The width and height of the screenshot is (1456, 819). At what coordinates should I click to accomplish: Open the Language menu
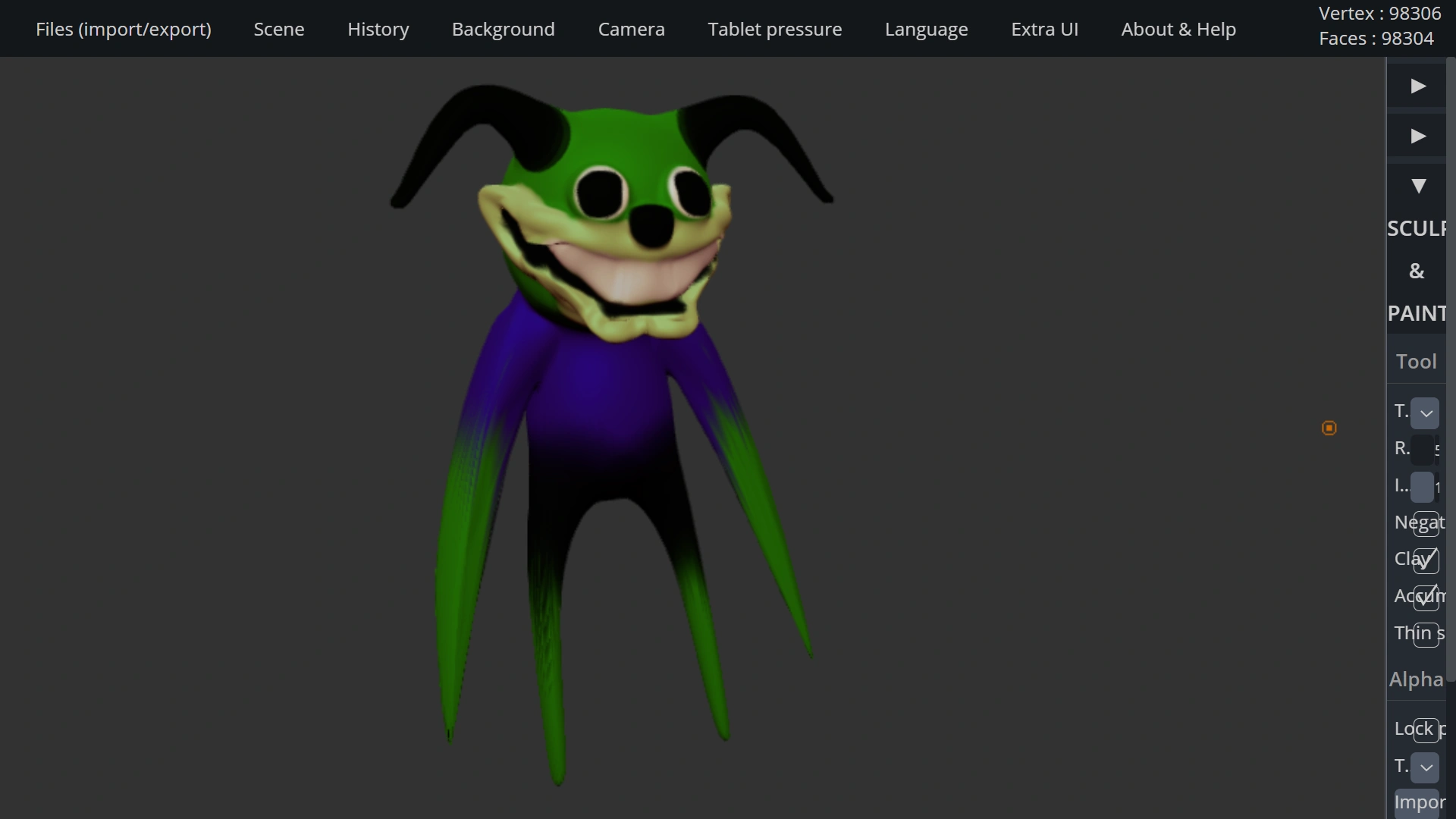pos(926,29)
